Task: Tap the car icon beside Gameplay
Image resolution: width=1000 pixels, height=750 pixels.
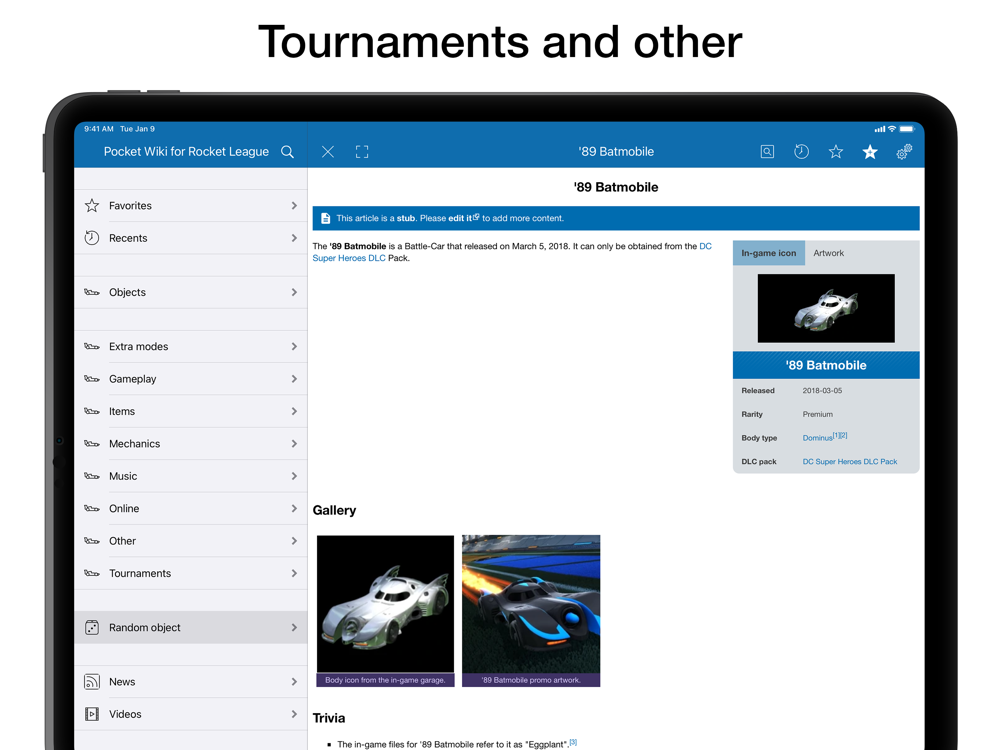Action: point(92,379)
